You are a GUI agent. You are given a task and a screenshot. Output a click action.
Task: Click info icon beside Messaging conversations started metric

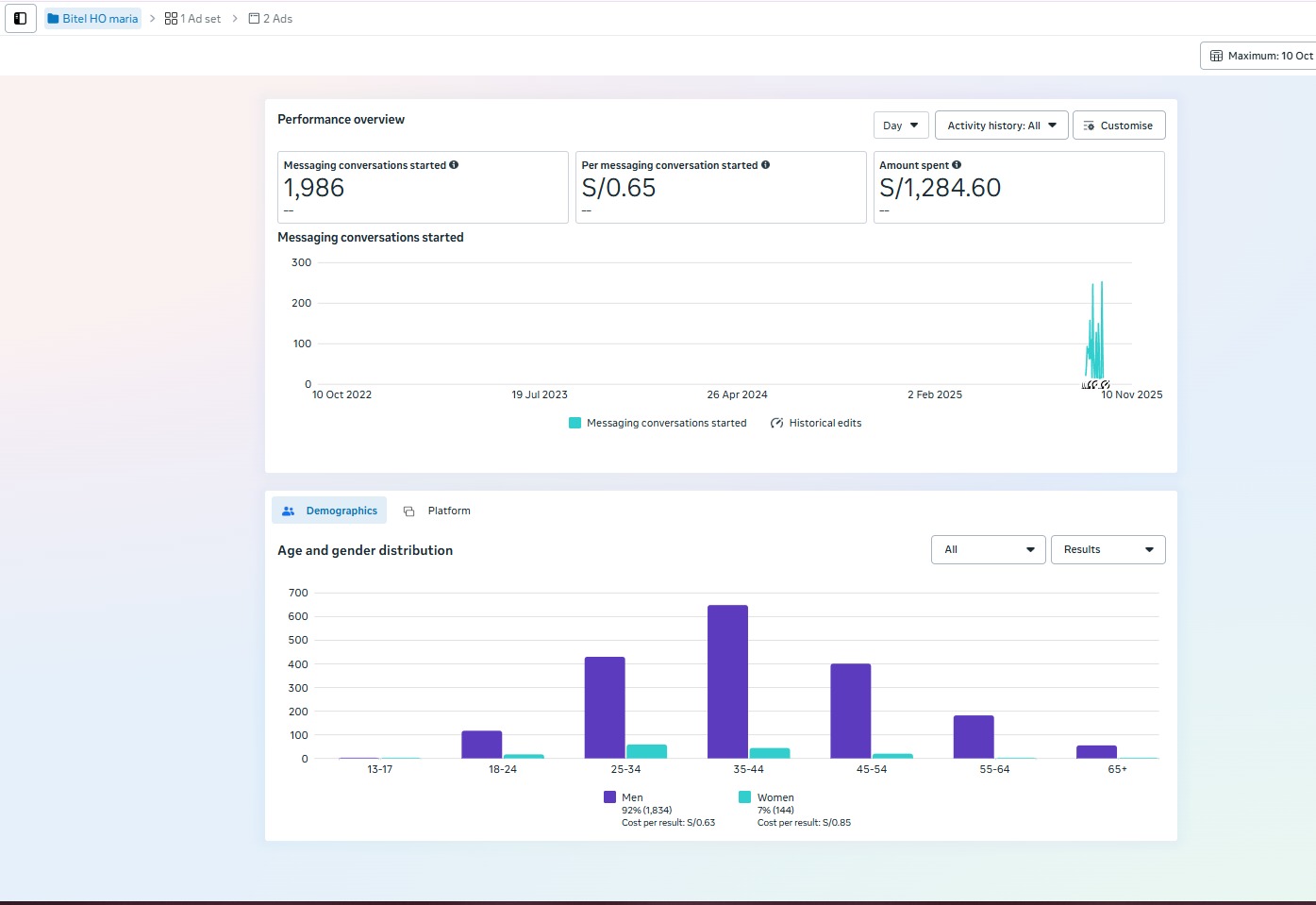(x=454, y=164)
